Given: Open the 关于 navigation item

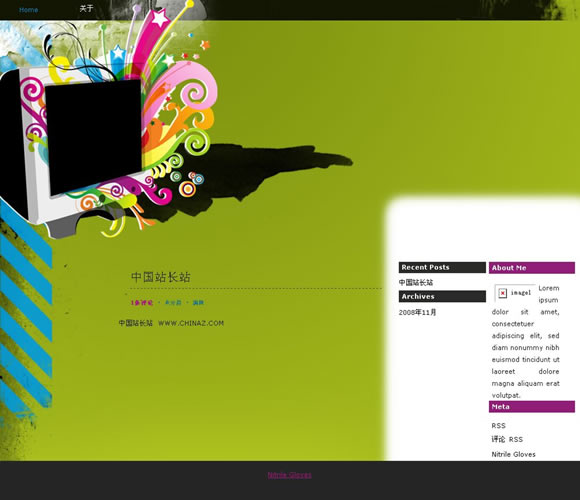Looking at the screenshot, I should (x=86, y=9).
